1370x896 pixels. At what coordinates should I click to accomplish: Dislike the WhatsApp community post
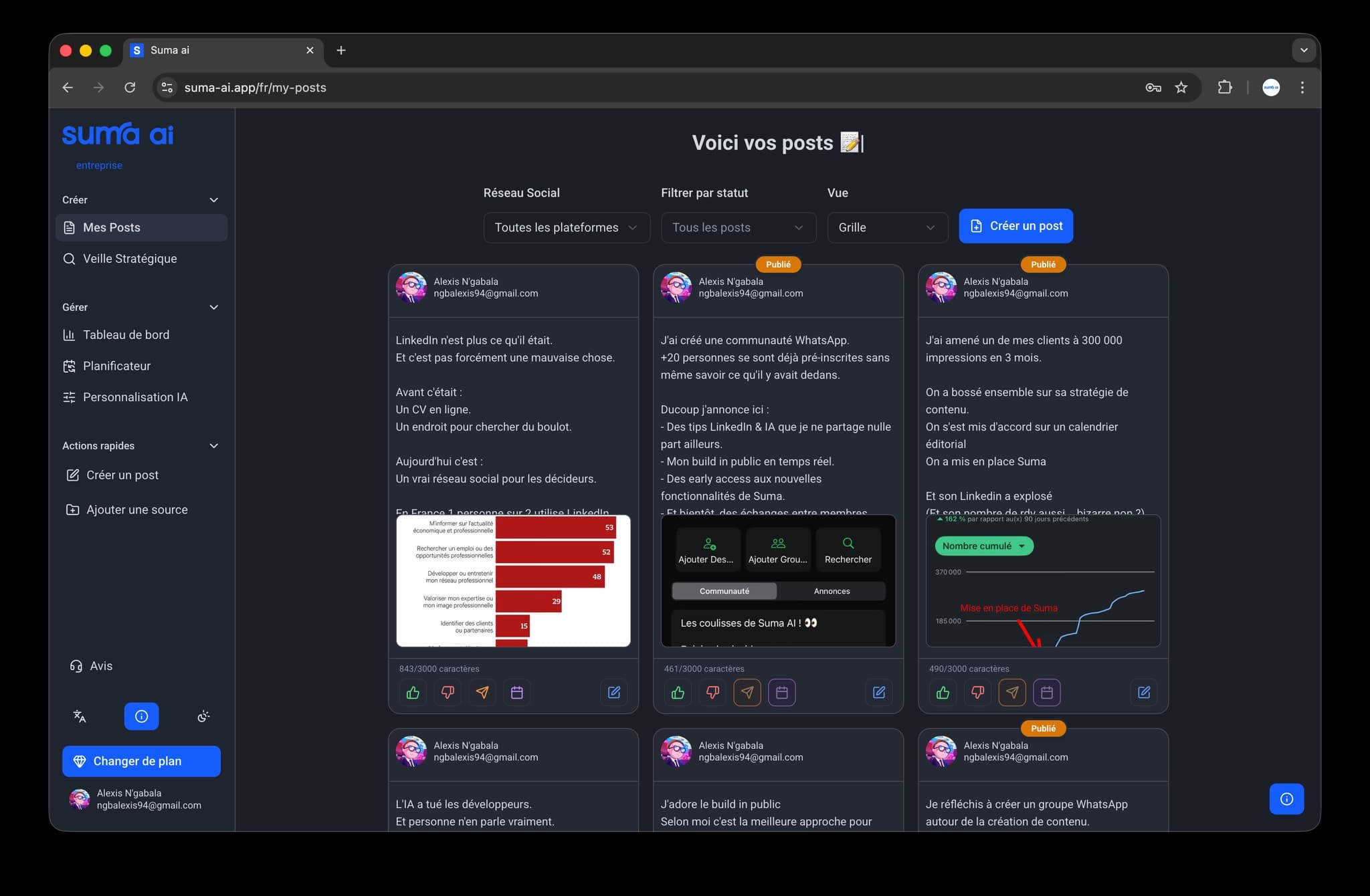(712, 693)
